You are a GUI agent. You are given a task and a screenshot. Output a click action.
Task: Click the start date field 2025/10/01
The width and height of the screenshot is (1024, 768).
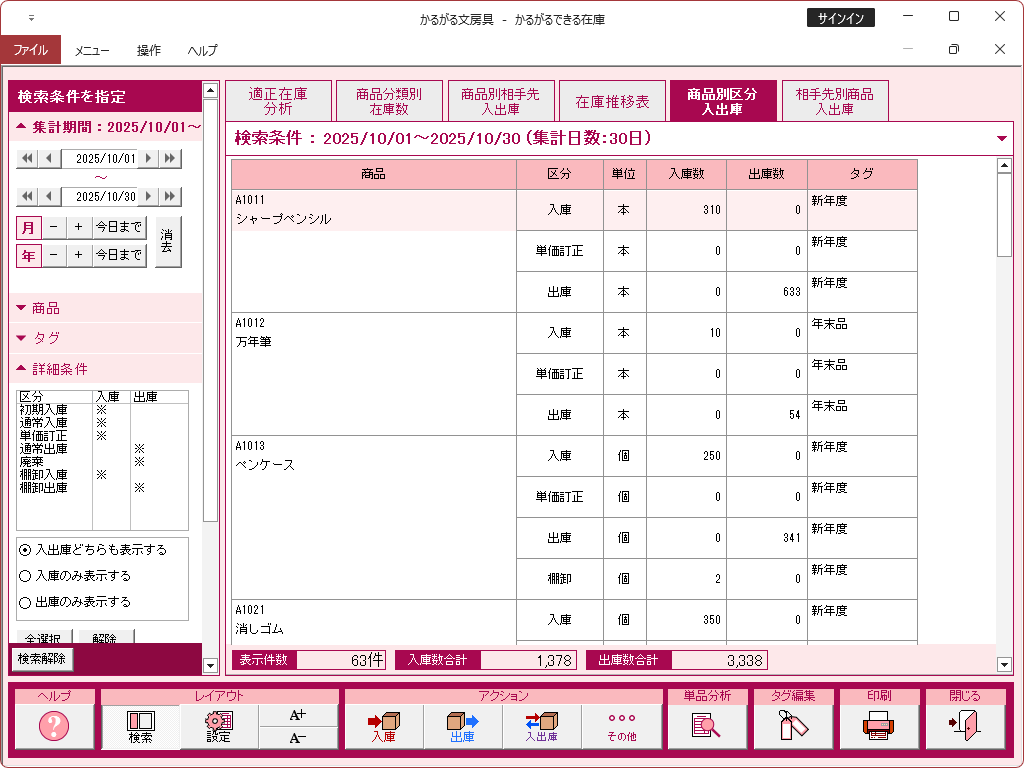click(105, 158)
